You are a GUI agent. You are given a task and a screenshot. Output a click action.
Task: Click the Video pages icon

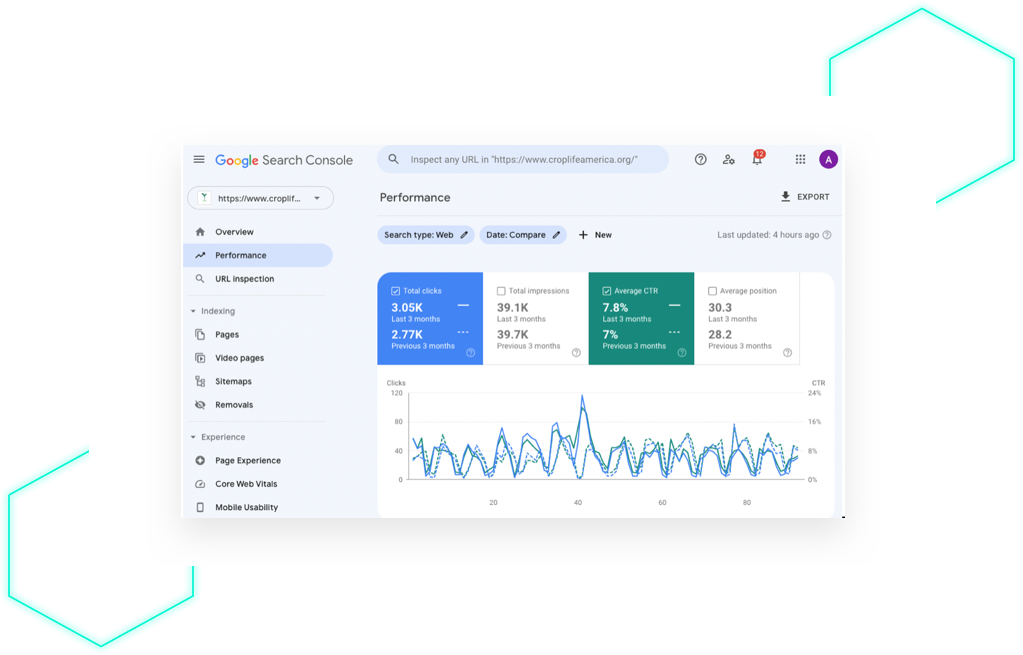(200, 358)
